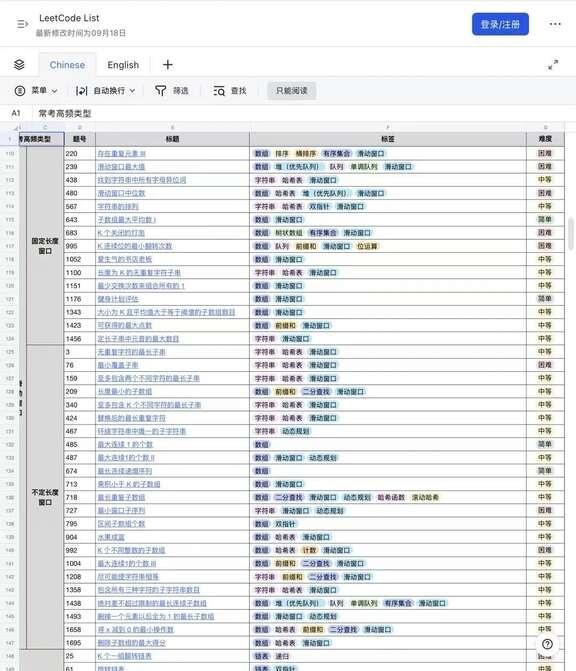576x671 pixels.
Task: Switch to the English tab
Action: pyautogui.click(x=123, y=65)
